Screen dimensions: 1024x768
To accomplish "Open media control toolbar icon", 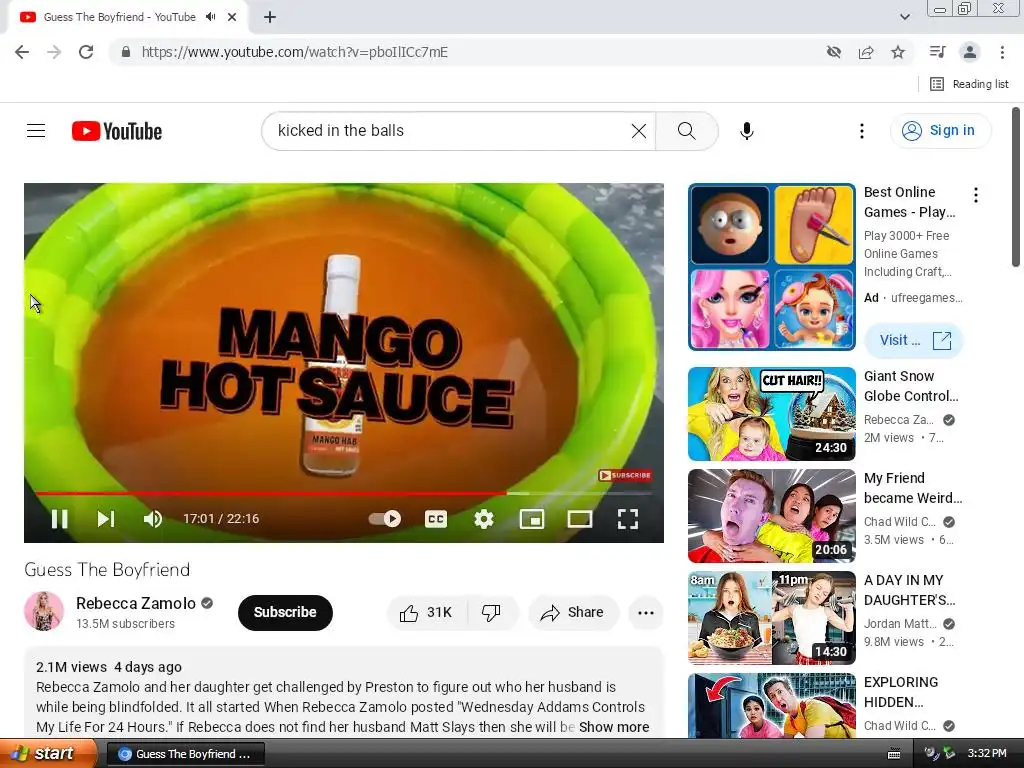I will [x=937, y=52].
